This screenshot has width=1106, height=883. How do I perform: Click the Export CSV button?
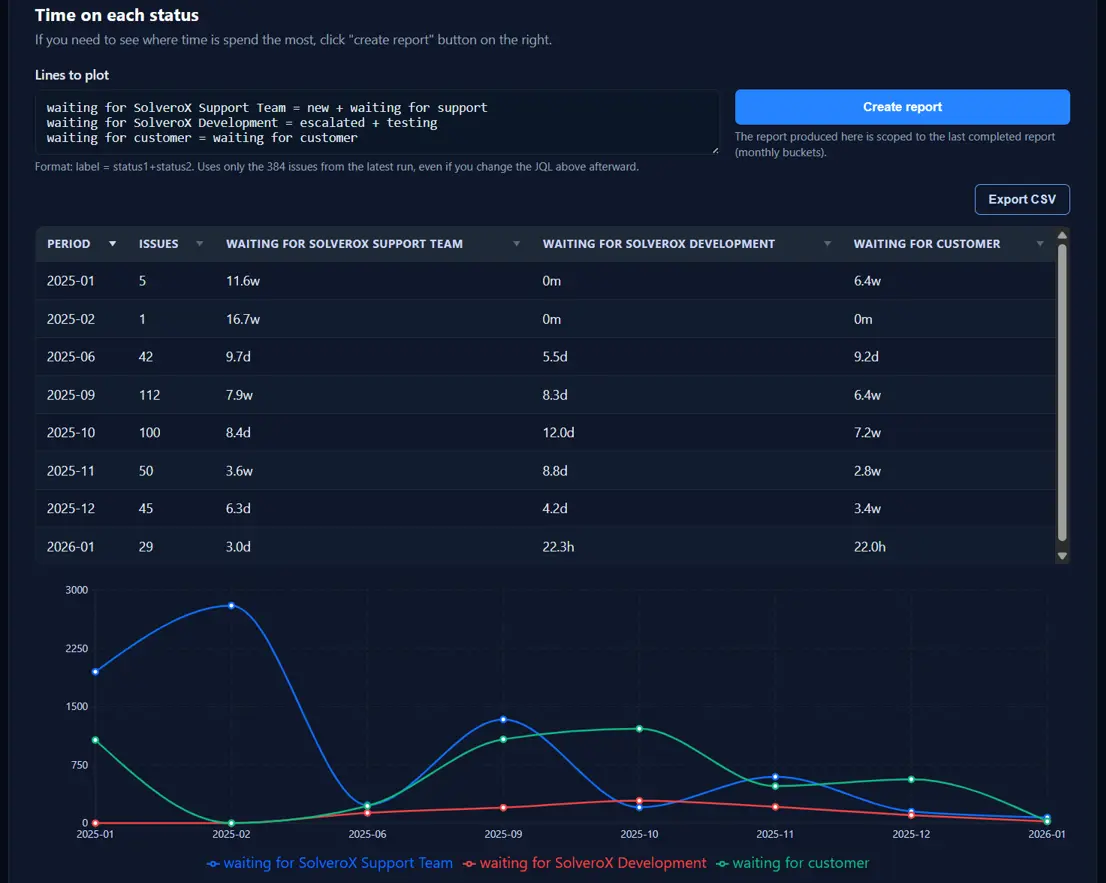pyautogui.click(x=1022, y=199)
